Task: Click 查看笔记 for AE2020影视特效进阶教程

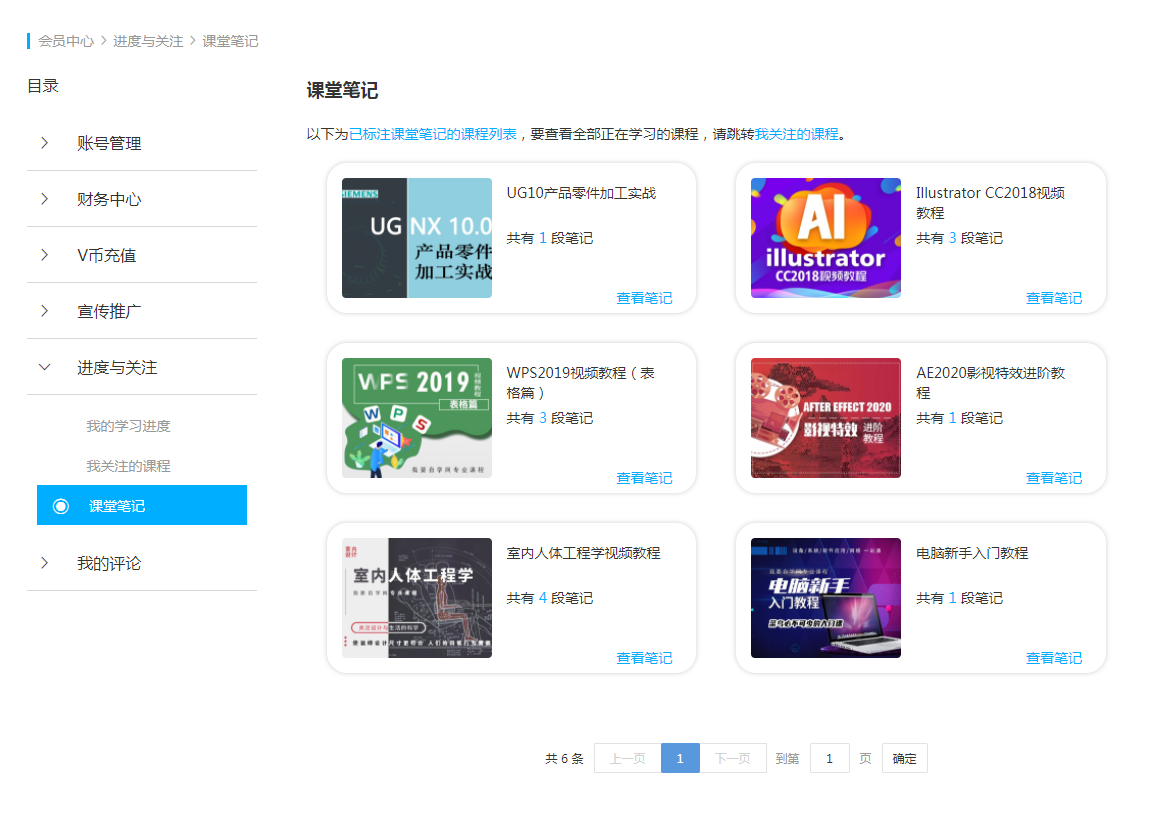Action: pyautogui.click(x=1053, y=478)
